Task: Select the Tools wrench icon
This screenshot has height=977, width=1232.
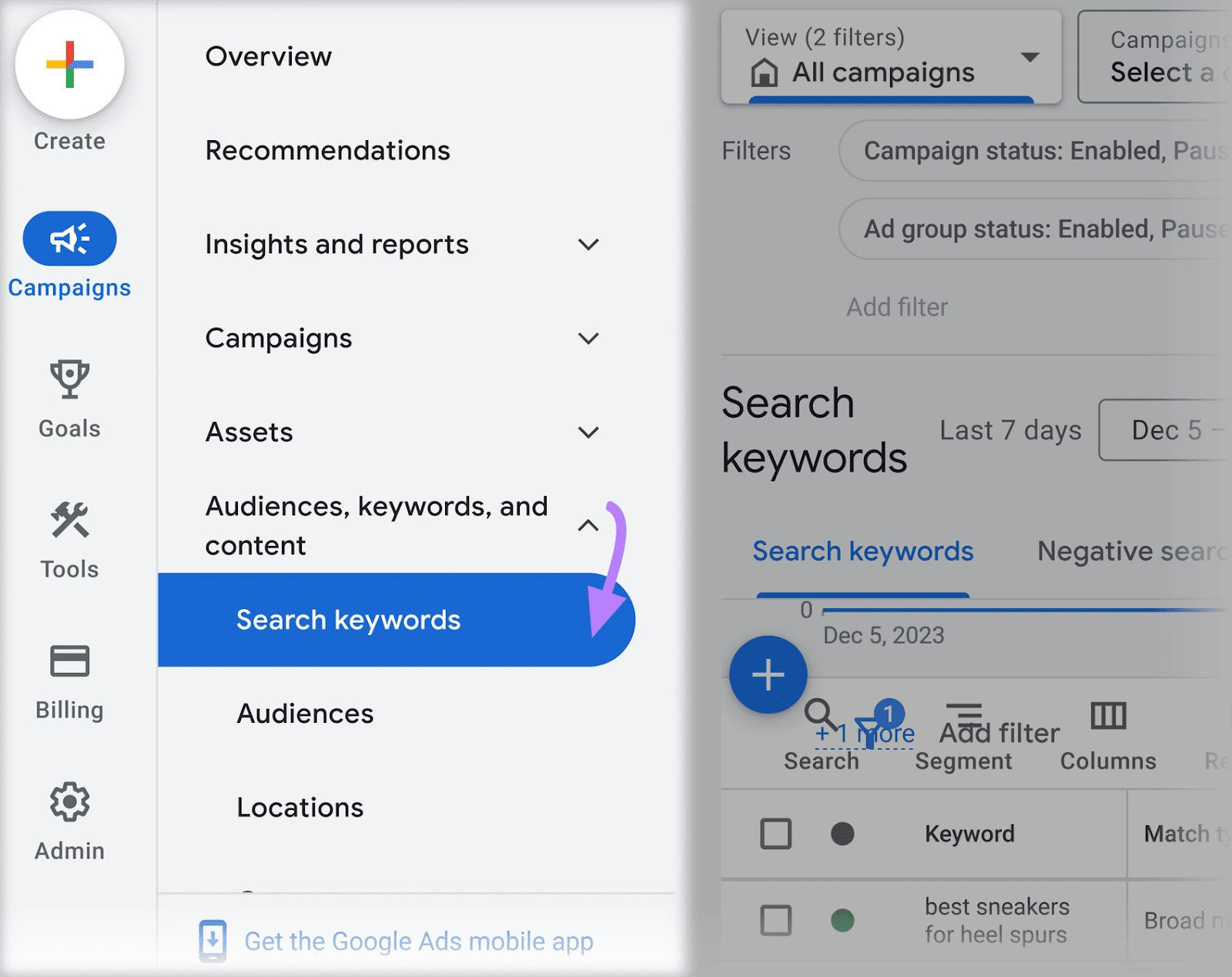Action: point(69,522)
